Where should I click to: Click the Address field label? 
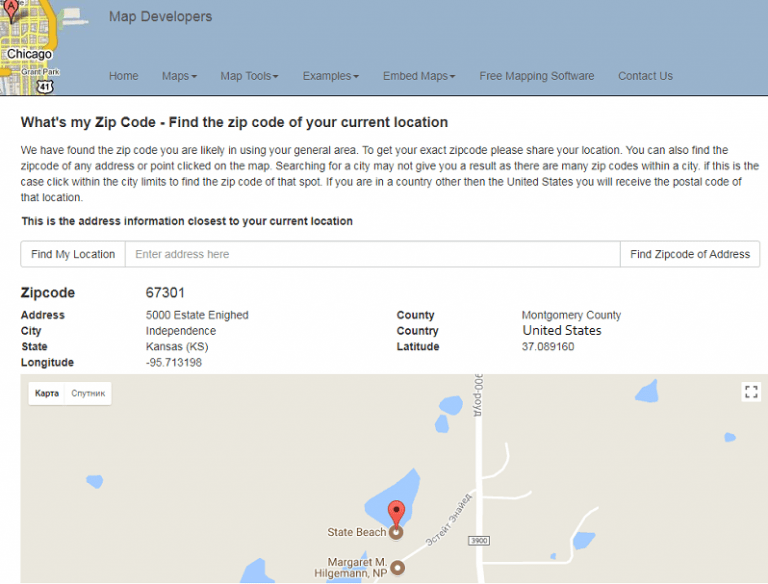[43, 315]
